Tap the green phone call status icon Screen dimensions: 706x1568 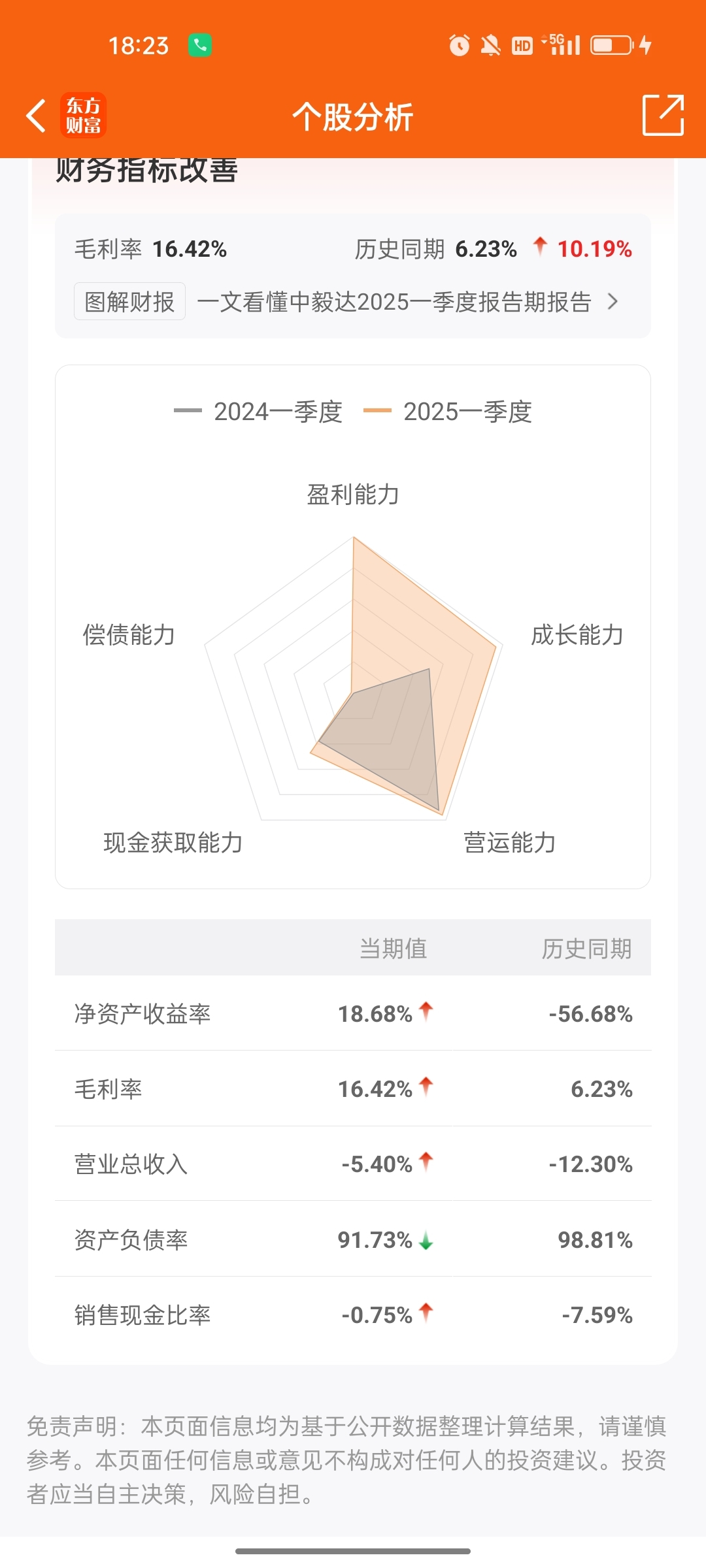pyautogui.click(x=200, y=45)
